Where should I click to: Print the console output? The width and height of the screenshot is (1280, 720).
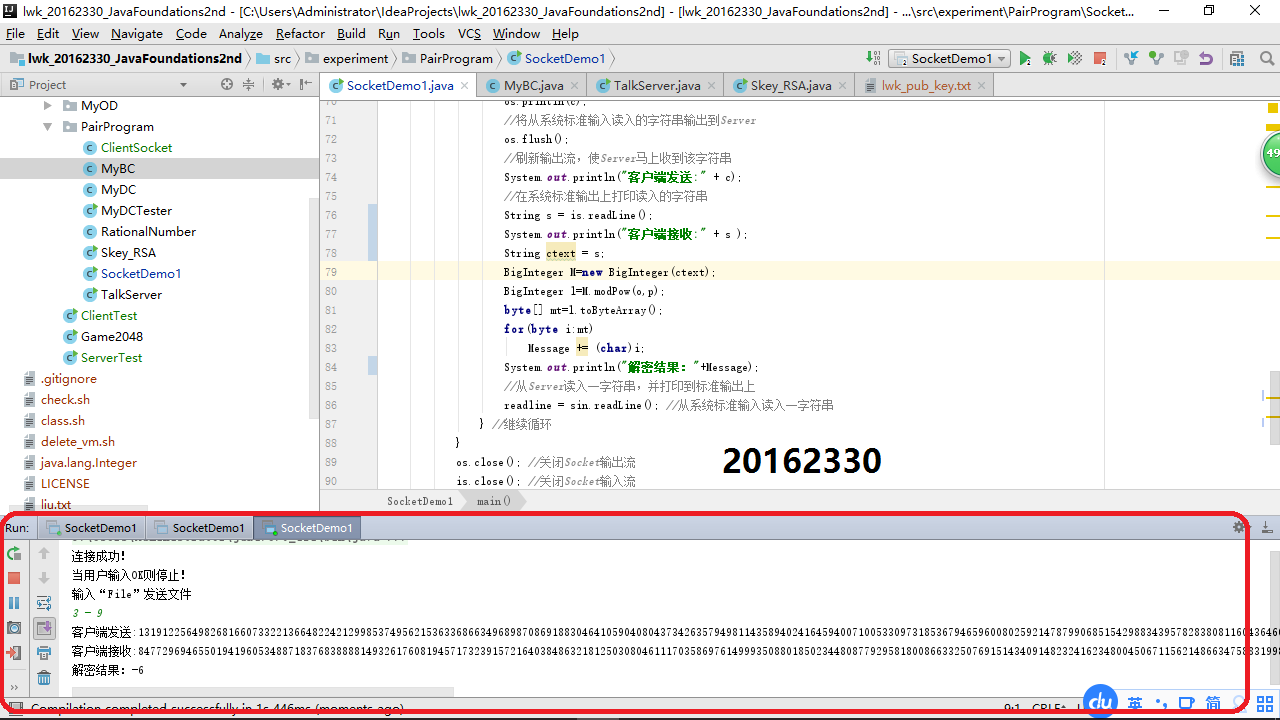pos(44,653)
